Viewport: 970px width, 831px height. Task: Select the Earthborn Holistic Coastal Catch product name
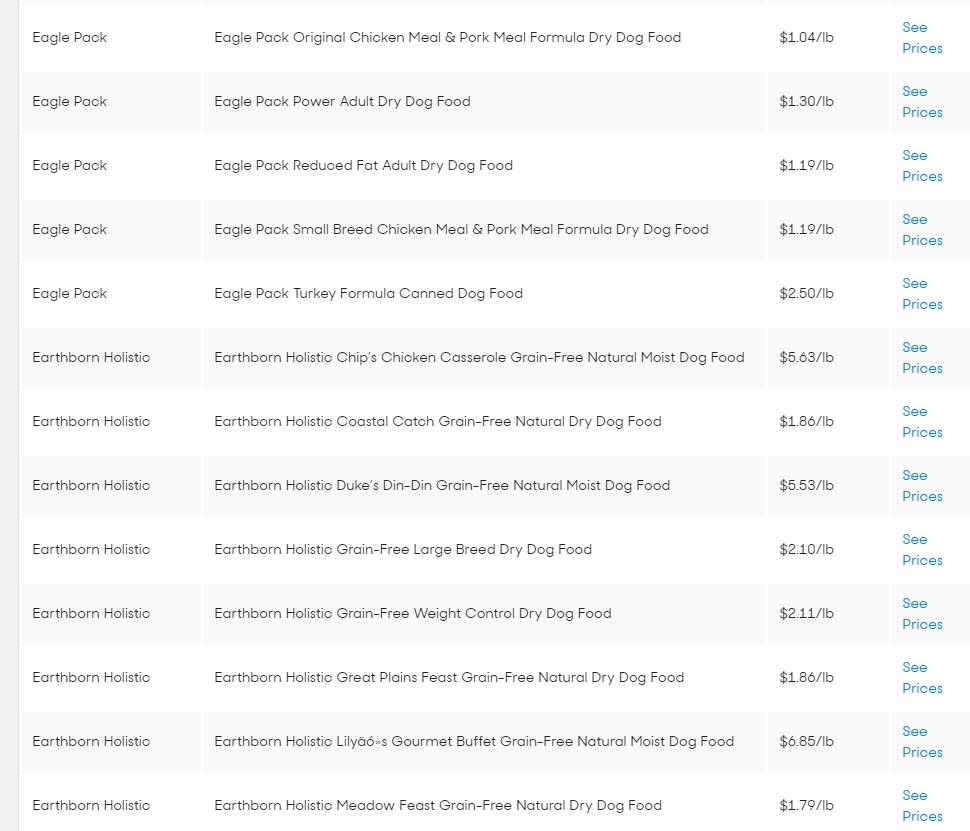tap(437, 422)
